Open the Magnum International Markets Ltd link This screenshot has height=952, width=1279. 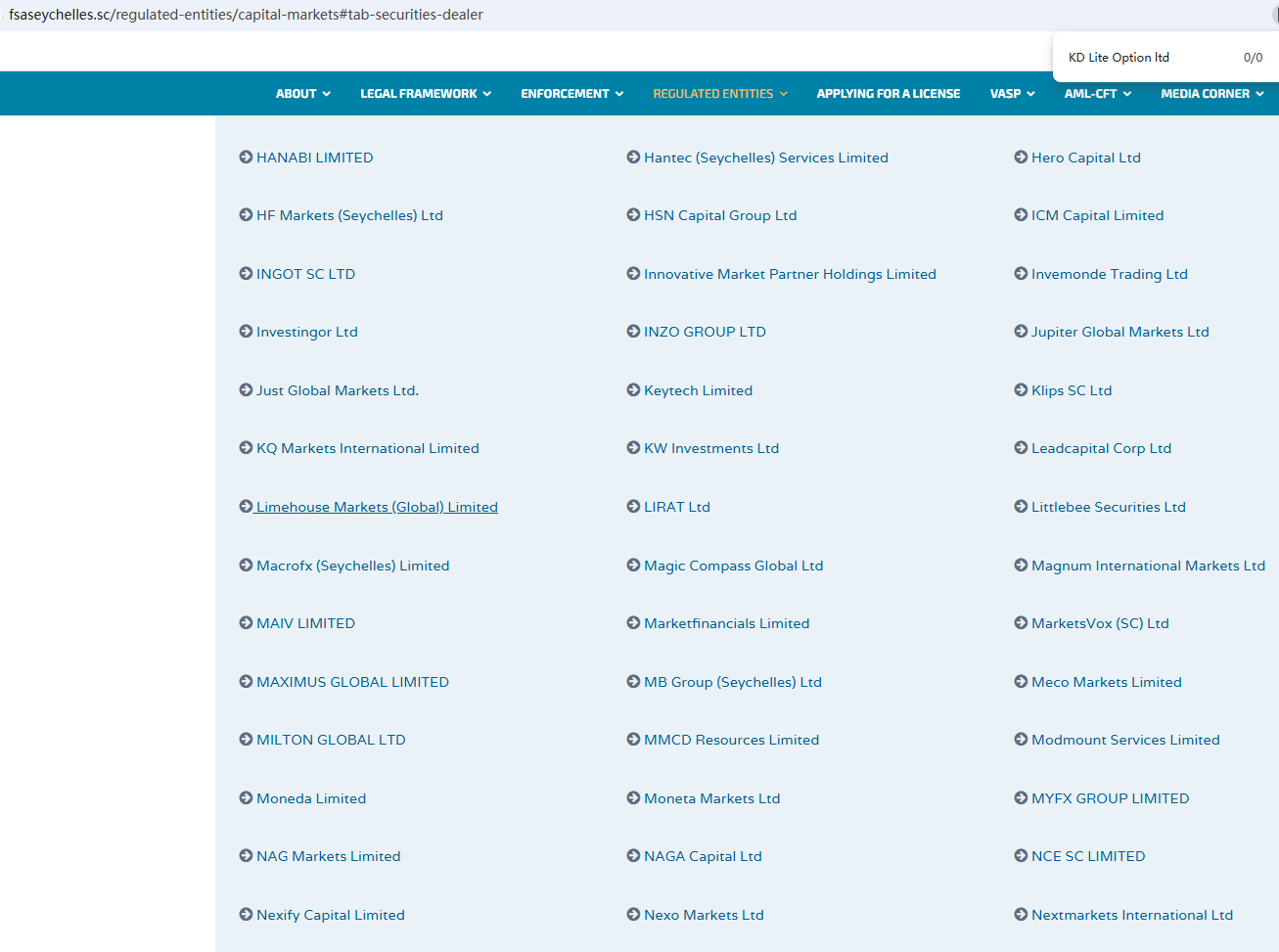point(1148,566)
